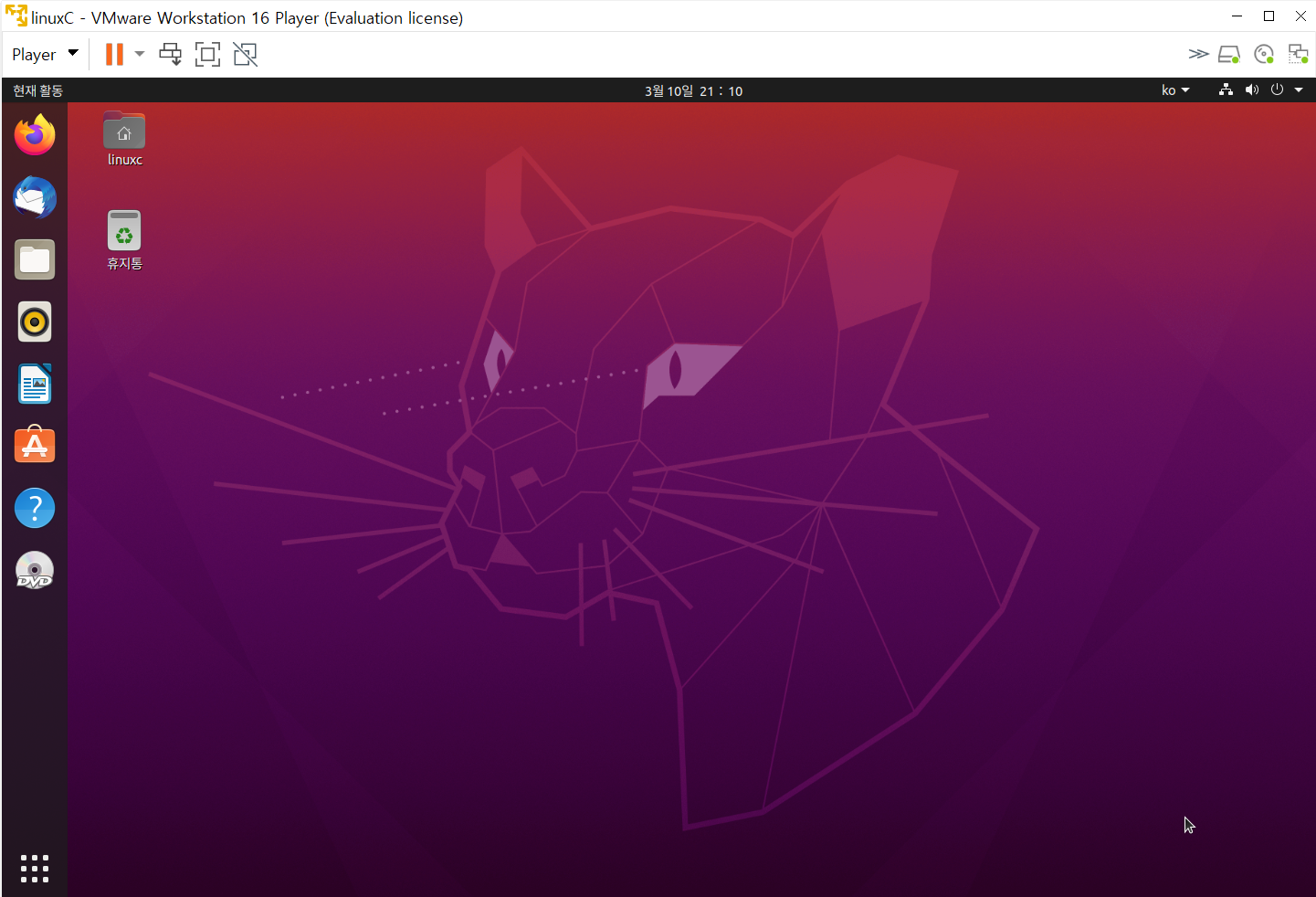The image size is (1316, 897).
Task: Close the VMware Player window
Action: click(x=1300, y=16)
